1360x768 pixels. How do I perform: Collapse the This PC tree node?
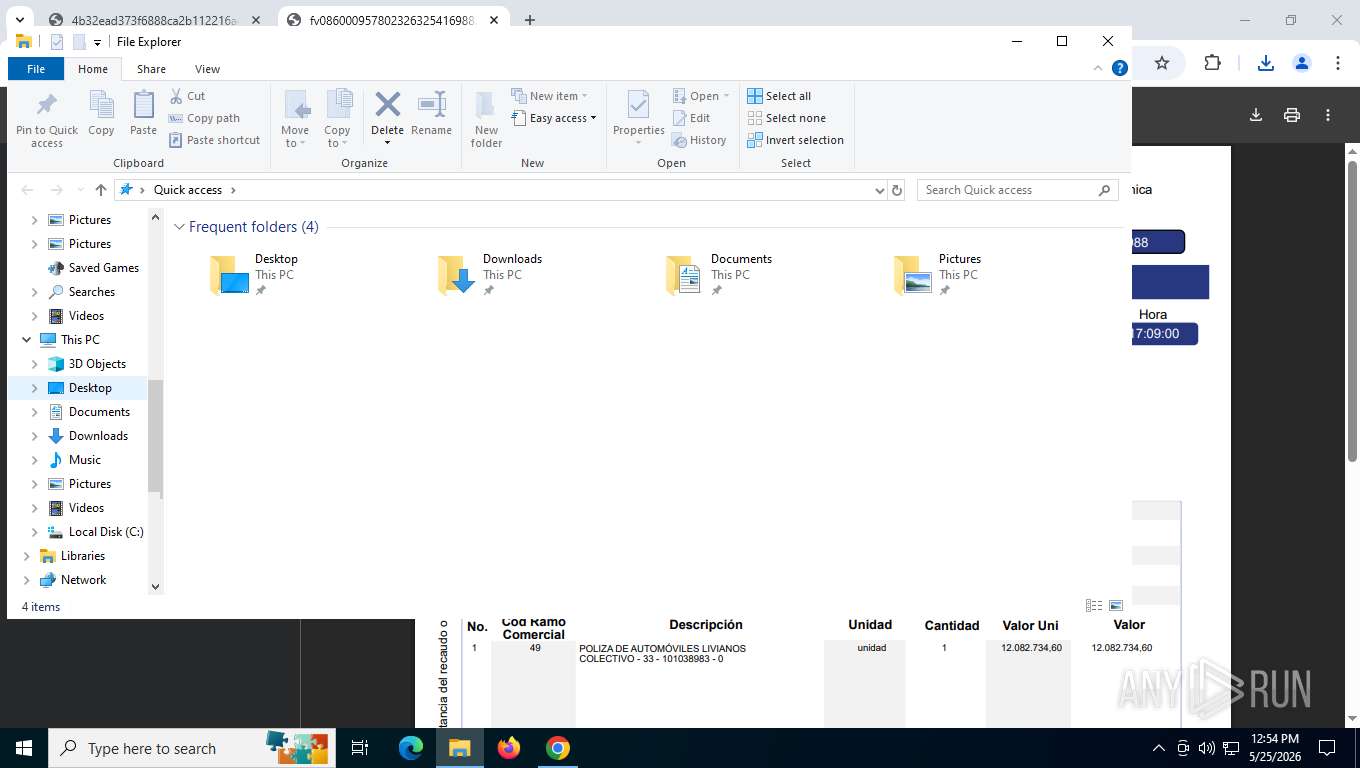(27, 340)
